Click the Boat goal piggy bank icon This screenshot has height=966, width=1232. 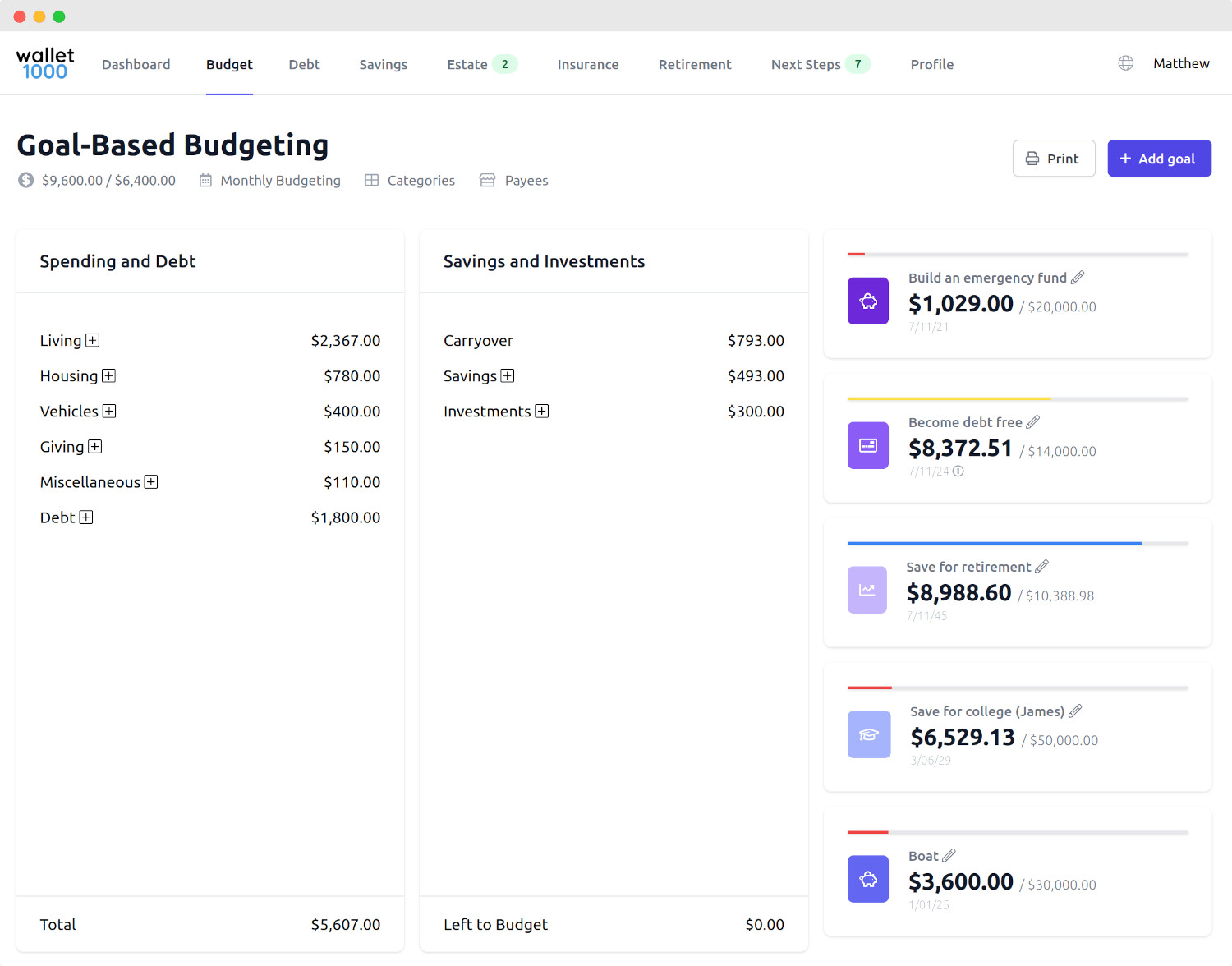[x=868, y=879]
